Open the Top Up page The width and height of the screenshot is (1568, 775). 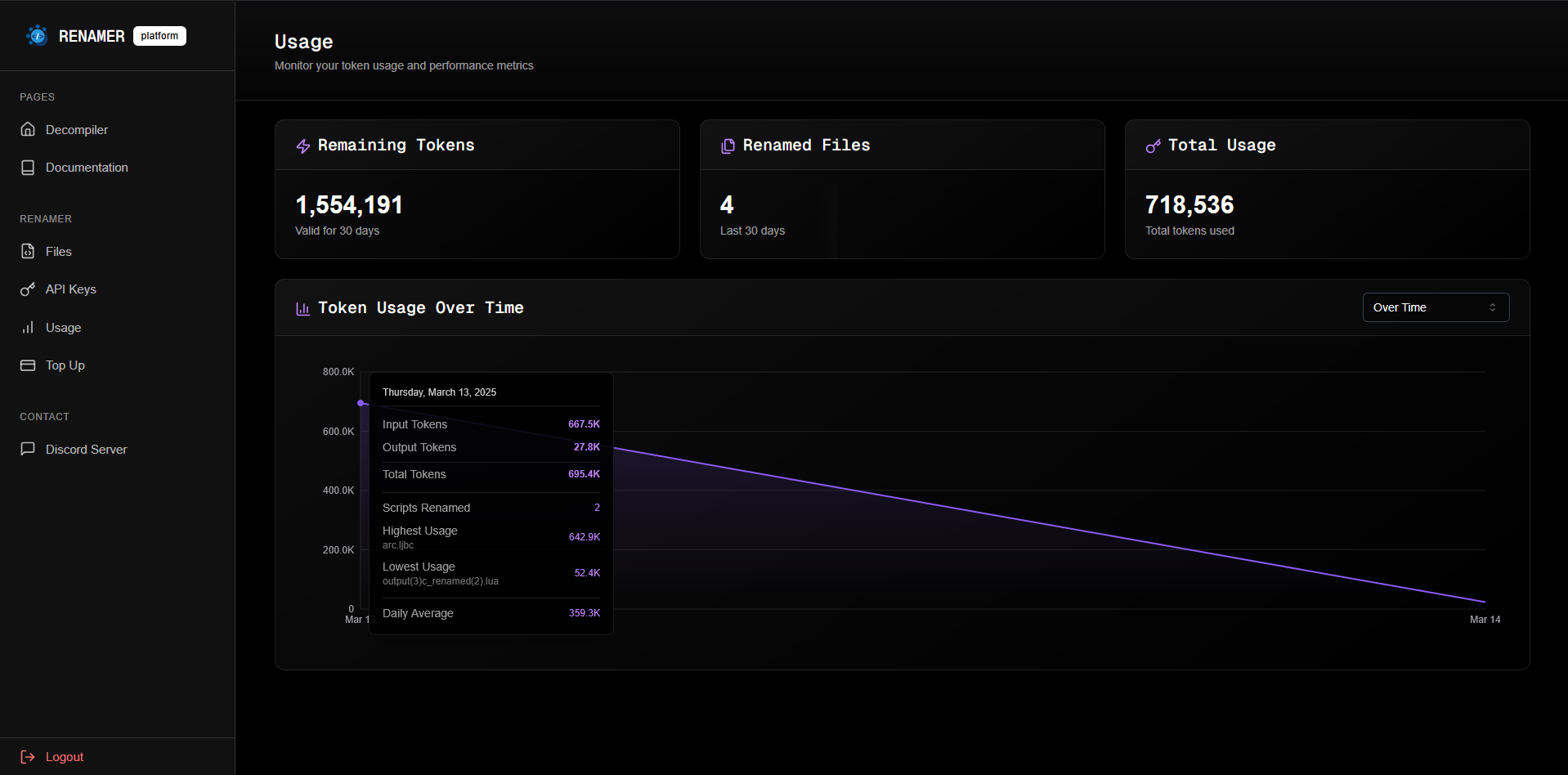tap(65, 365)
